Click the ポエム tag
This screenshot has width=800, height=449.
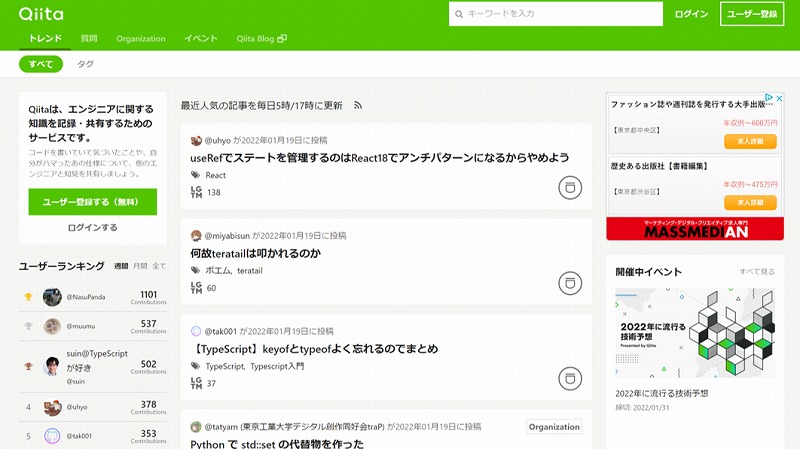pyautogui.click(x=218, y=271)
